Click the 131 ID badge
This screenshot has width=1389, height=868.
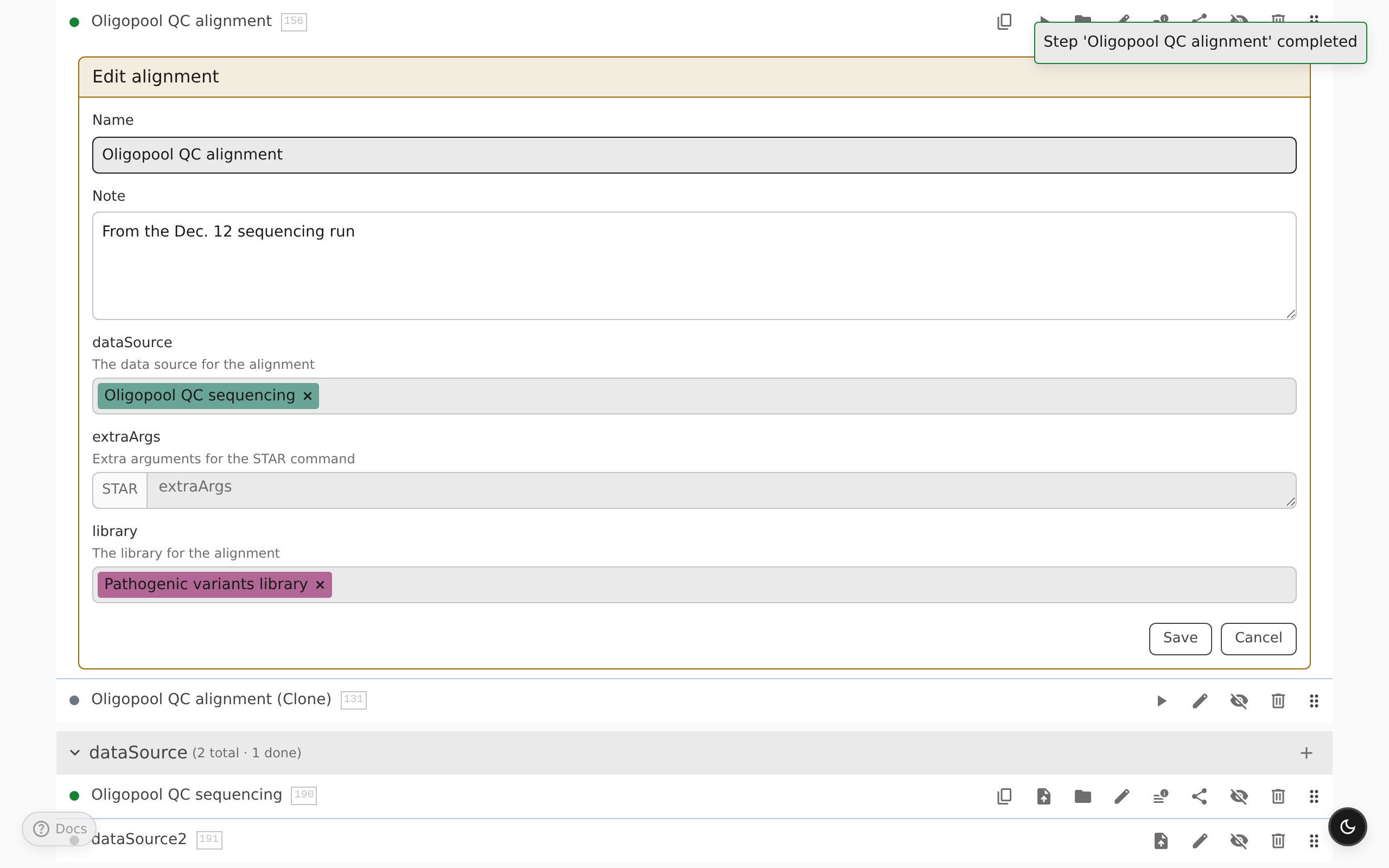click(354, 700)
